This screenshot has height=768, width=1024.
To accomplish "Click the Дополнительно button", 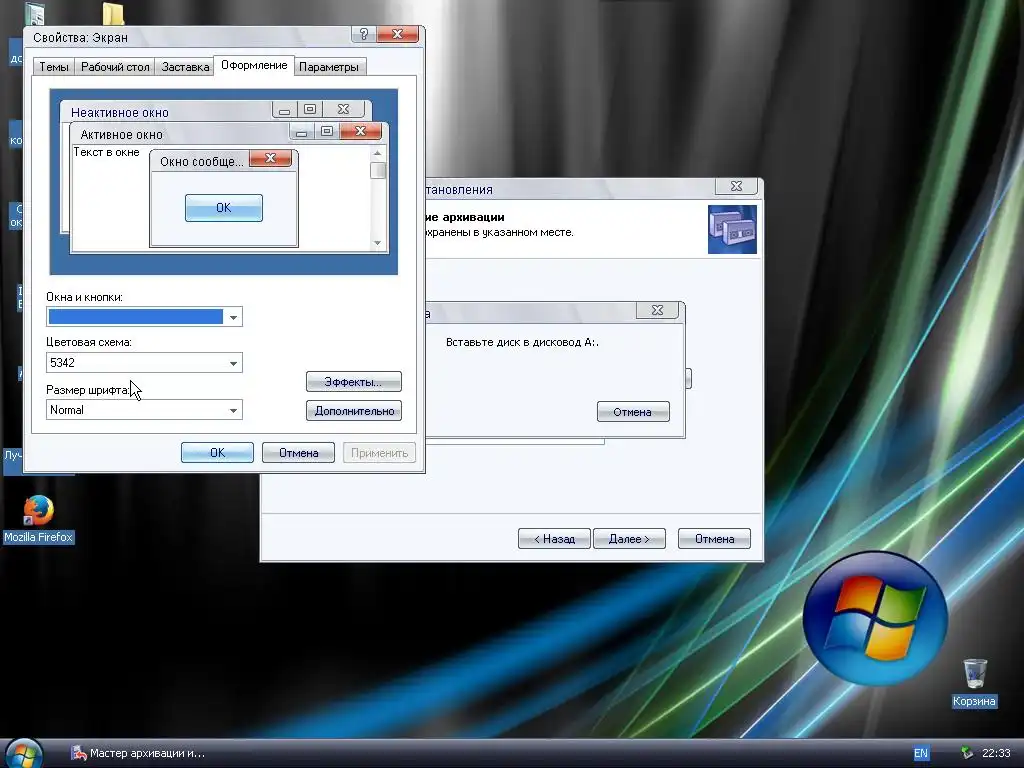I will (353, 411).
